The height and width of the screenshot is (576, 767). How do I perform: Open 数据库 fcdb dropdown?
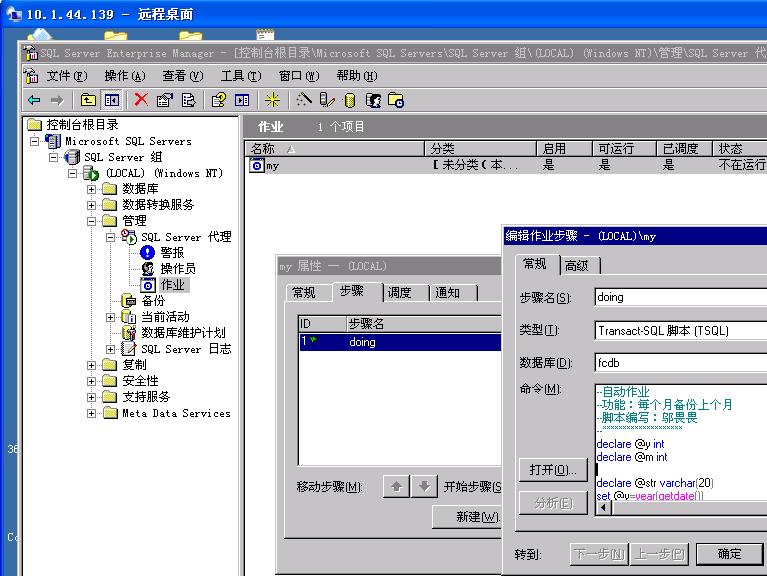(x=681, y=363)
